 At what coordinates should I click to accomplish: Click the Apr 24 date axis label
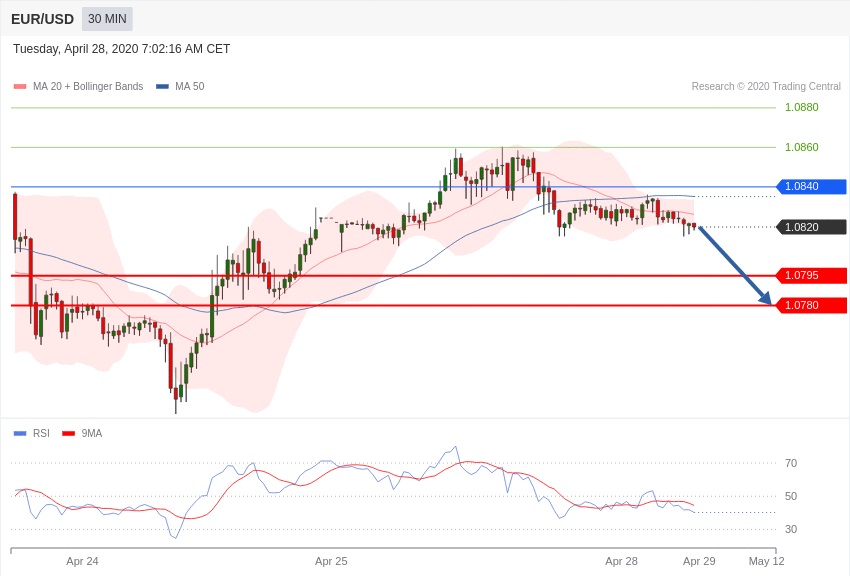pyautogui.click(x=82, y=561)
